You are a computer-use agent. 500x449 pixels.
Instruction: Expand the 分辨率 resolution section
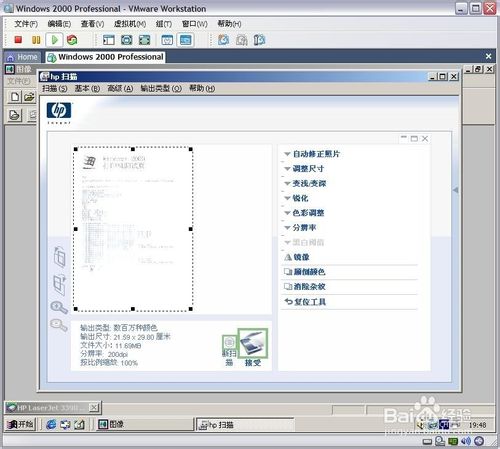pyautogui.click(x=300, y=228)
